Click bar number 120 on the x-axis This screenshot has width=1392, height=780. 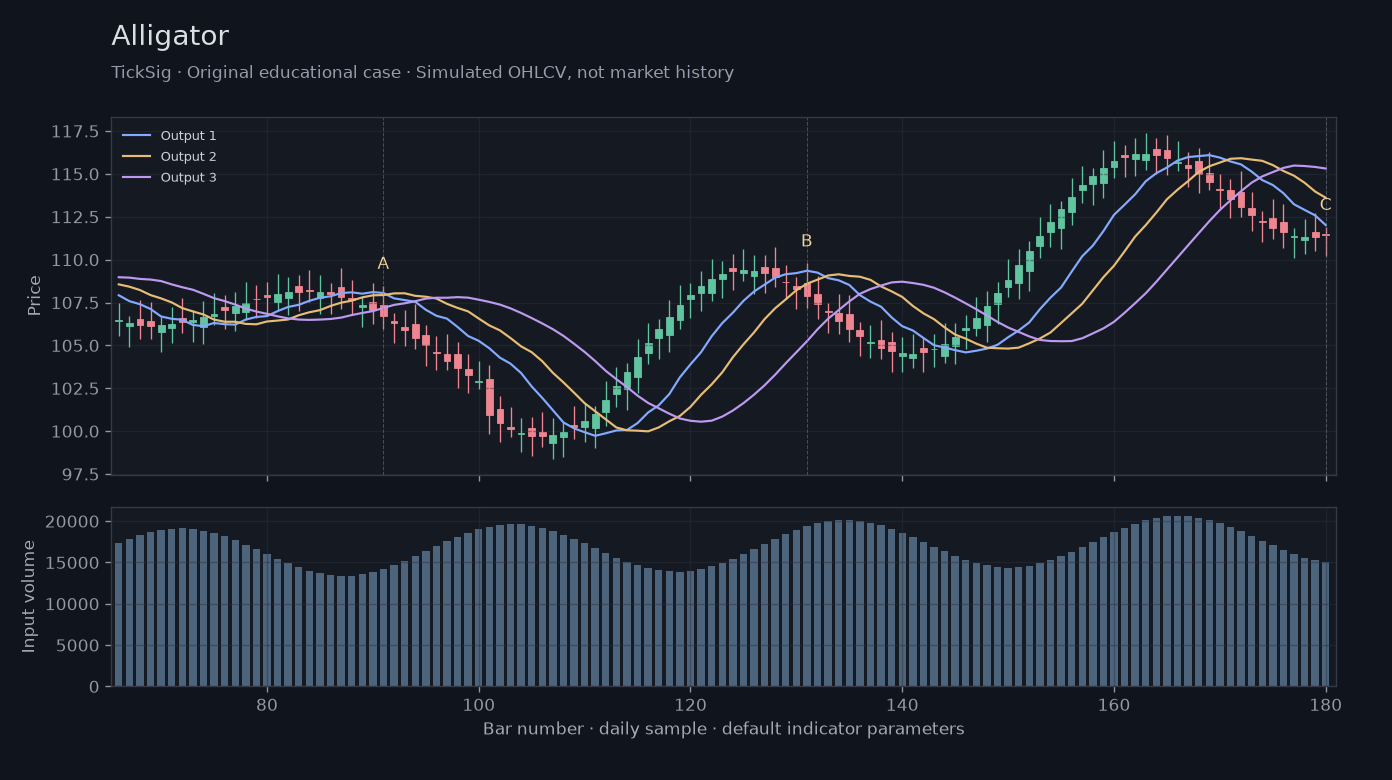(690, 702)
